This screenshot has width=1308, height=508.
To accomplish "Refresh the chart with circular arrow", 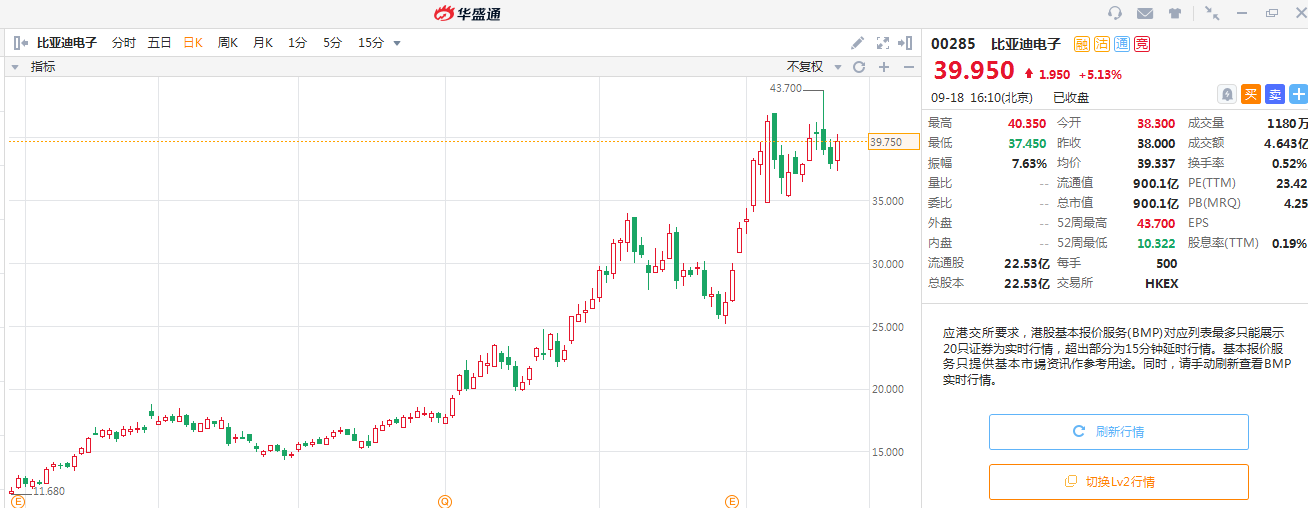I will 858,67.
